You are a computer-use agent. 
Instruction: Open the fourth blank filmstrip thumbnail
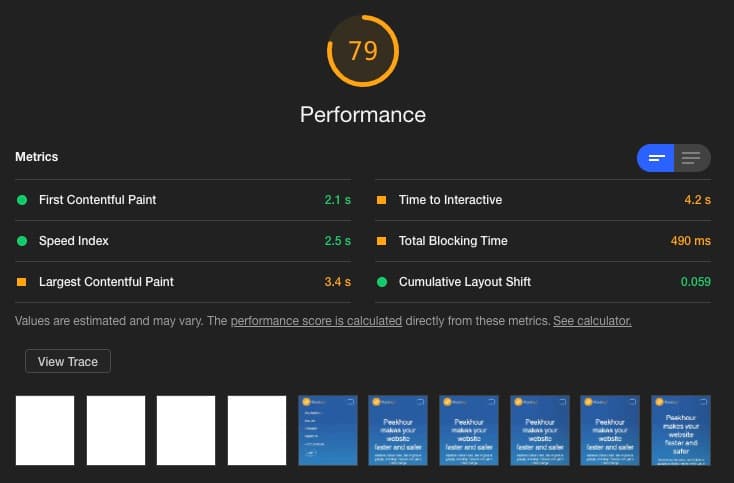click(x=257, y=431)
